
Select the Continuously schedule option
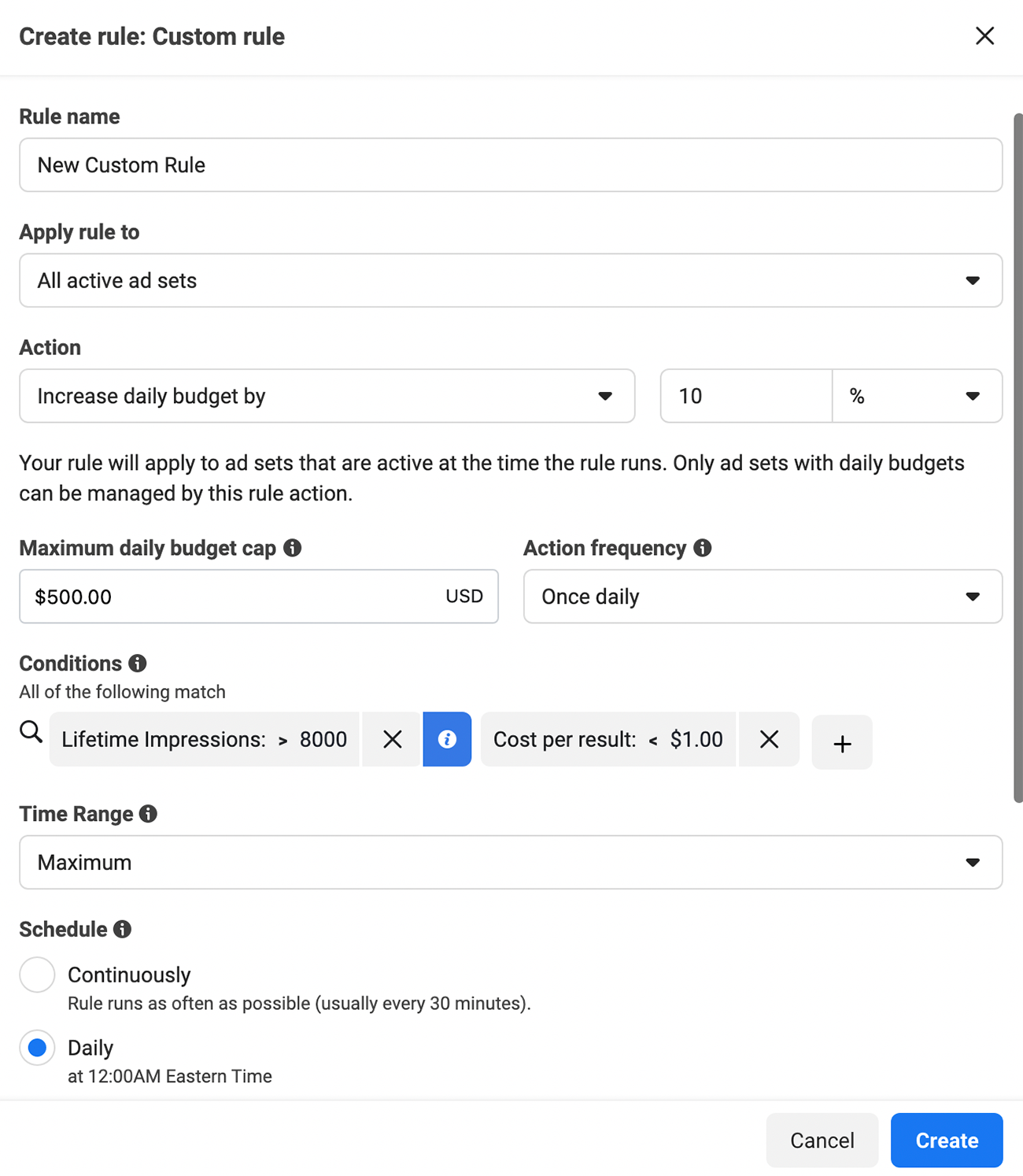point(37,974)
